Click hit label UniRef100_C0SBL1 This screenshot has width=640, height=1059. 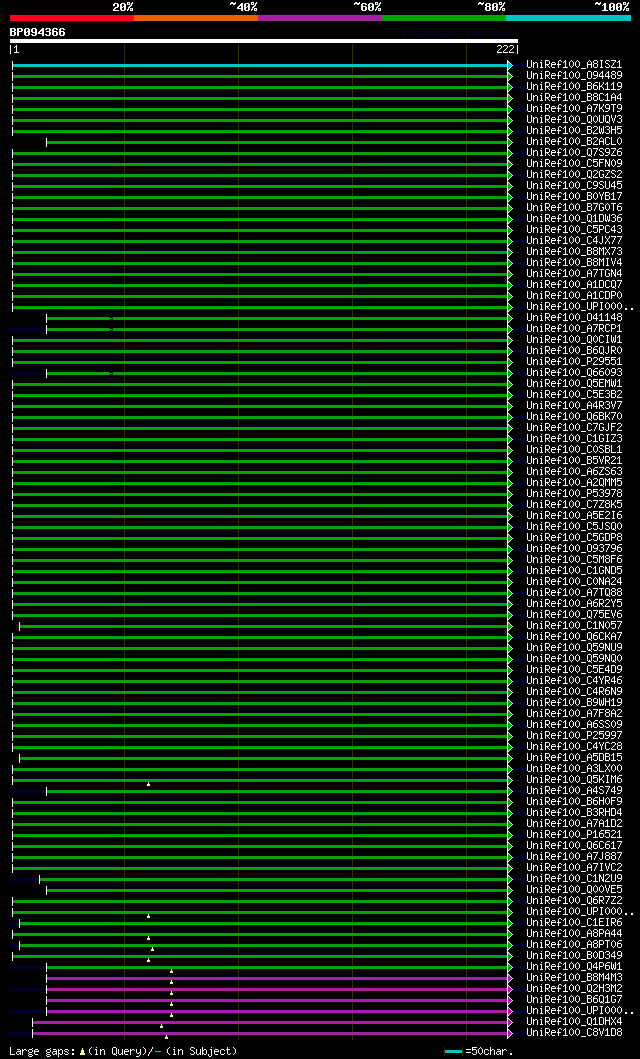[575, 449]
